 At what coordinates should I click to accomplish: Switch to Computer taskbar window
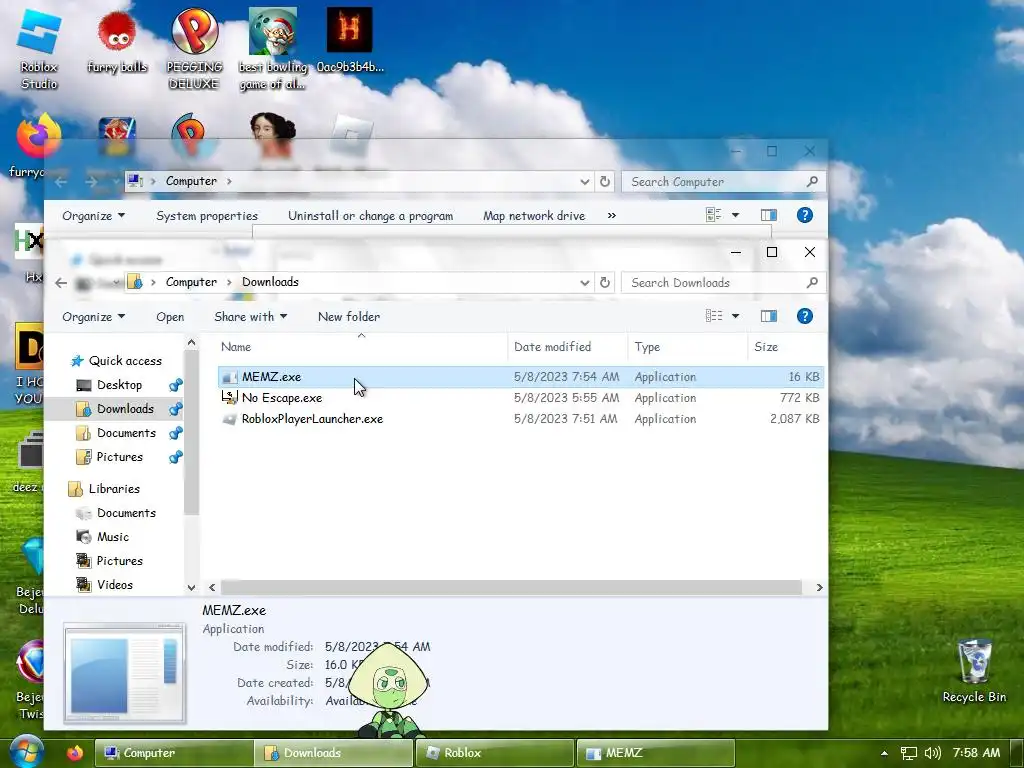(x=174, y=752)
